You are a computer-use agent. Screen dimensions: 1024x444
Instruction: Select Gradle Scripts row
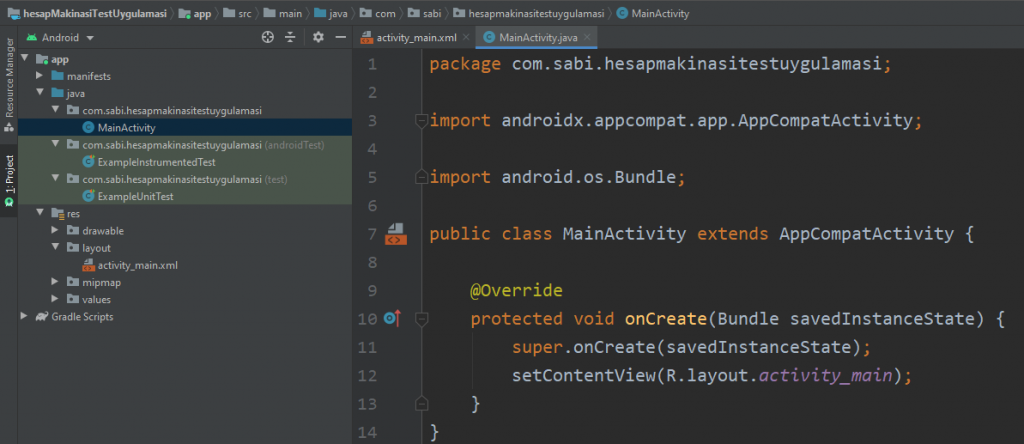point(185,317)
